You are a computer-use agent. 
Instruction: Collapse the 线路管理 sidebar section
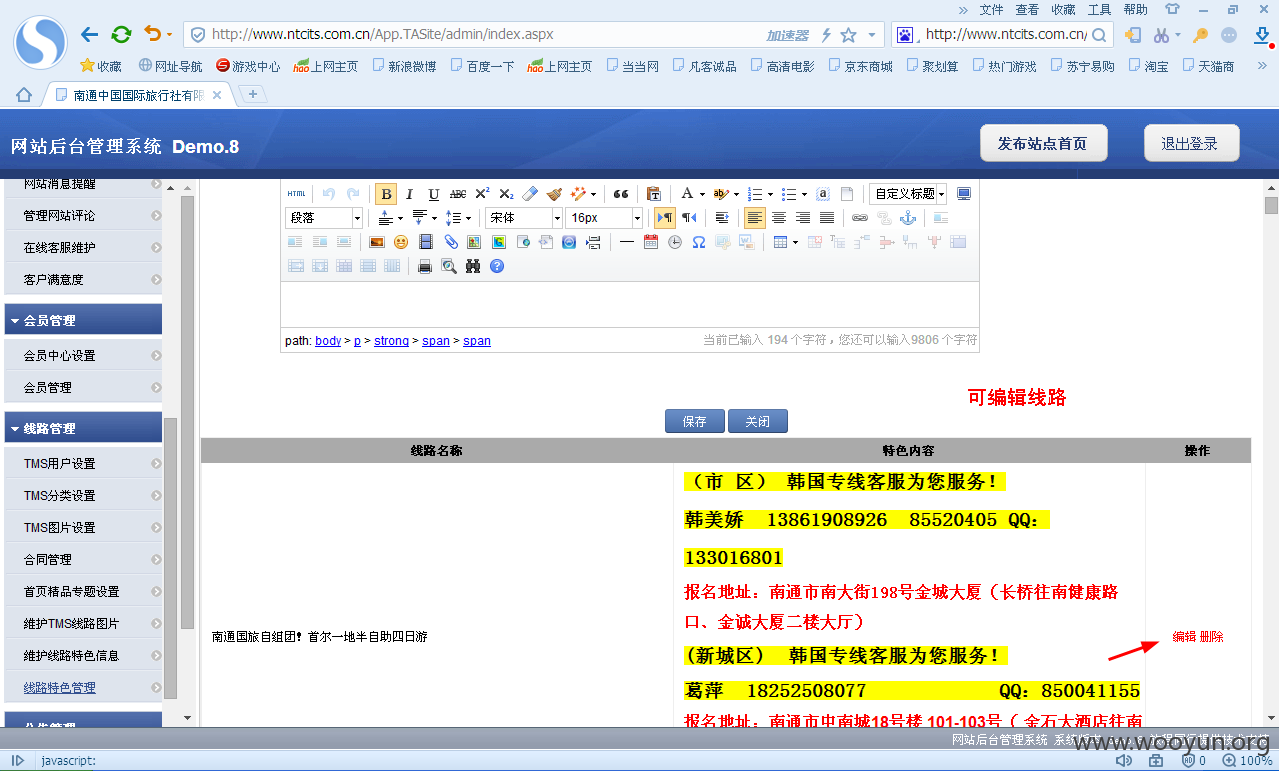click(83, 428)
